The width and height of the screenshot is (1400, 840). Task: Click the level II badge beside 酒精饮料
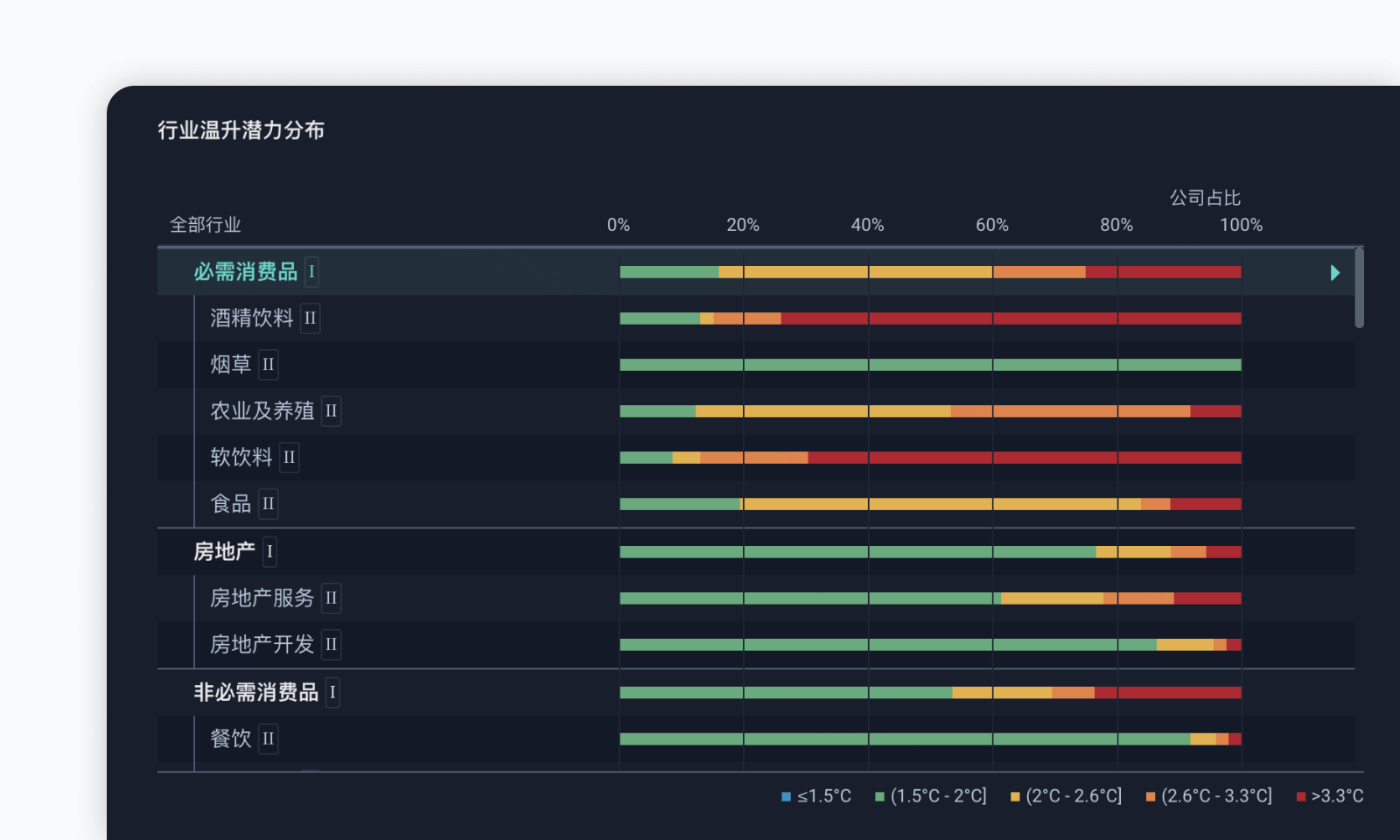click(310, 318)
